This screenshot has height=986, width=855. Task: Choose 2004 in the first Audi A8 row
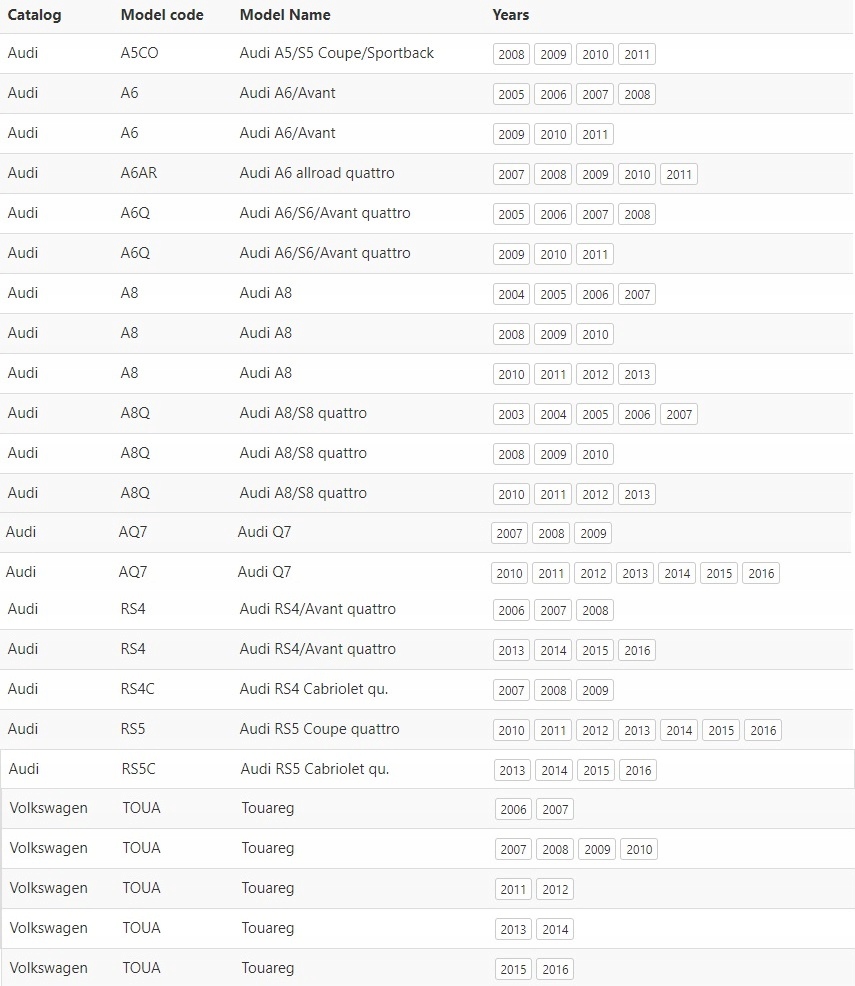click(511, 294)
